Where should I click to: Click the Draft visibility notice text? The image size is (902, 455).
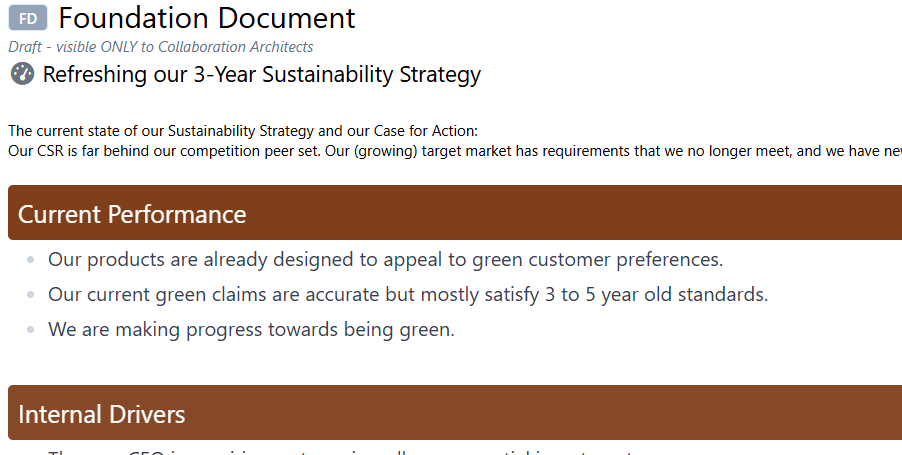tap(161, 47)
